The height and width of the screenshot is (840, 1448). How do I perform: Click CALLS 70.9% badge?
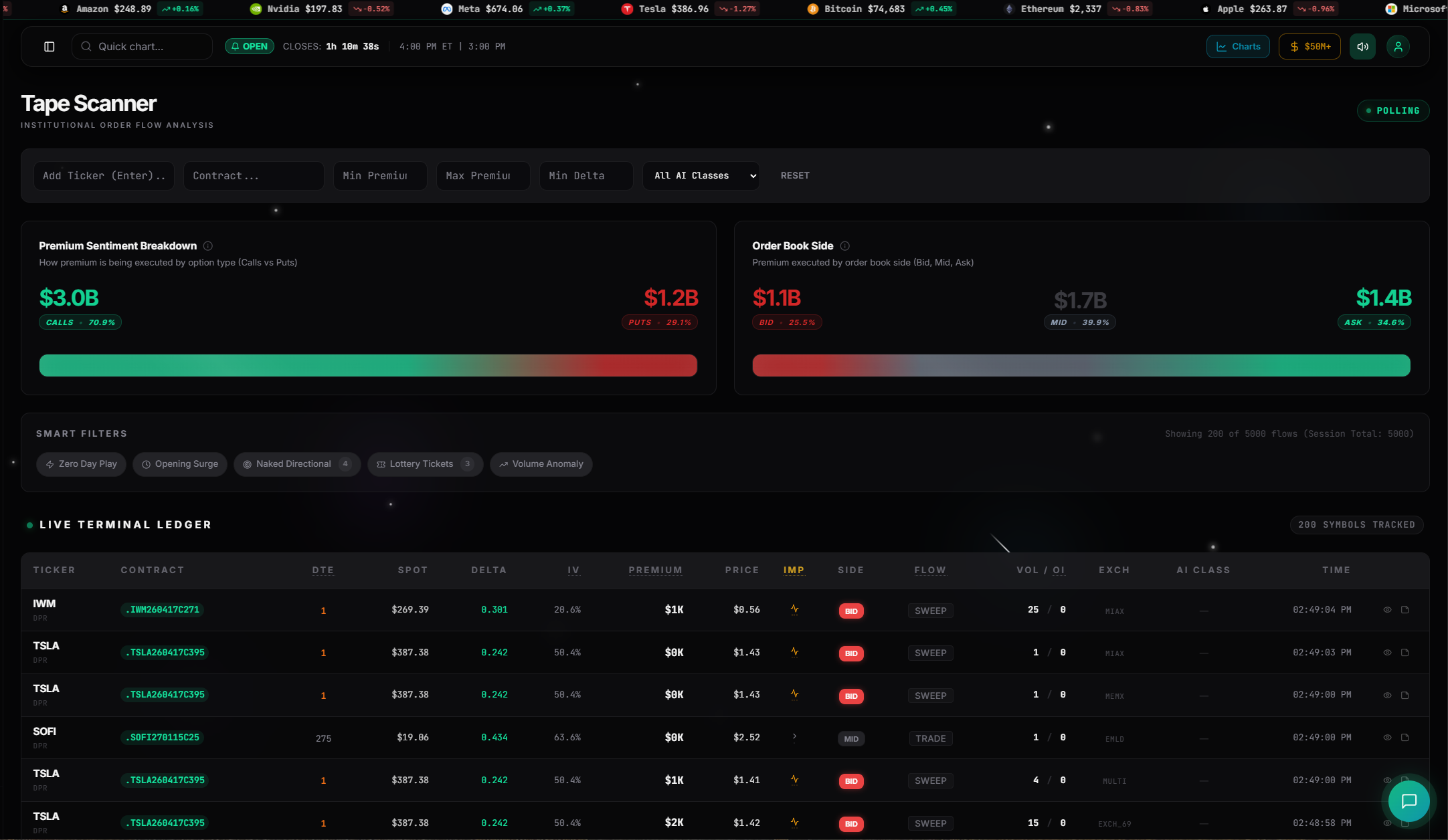pos(80,322)
